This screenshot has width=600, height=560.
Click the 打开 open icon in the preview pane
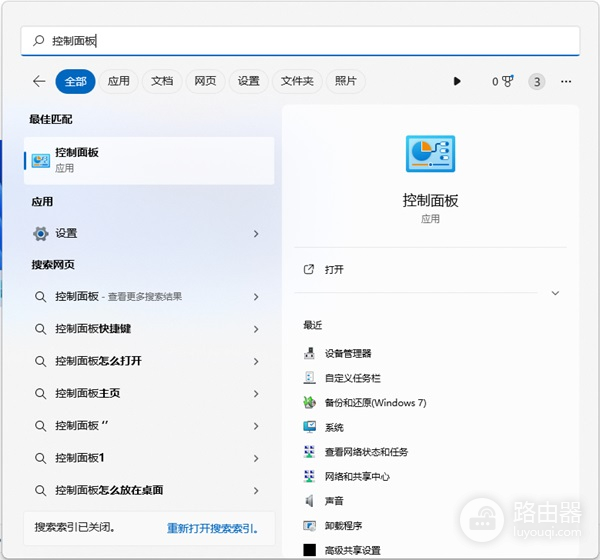pyautogui.click(x=308, y=269)
